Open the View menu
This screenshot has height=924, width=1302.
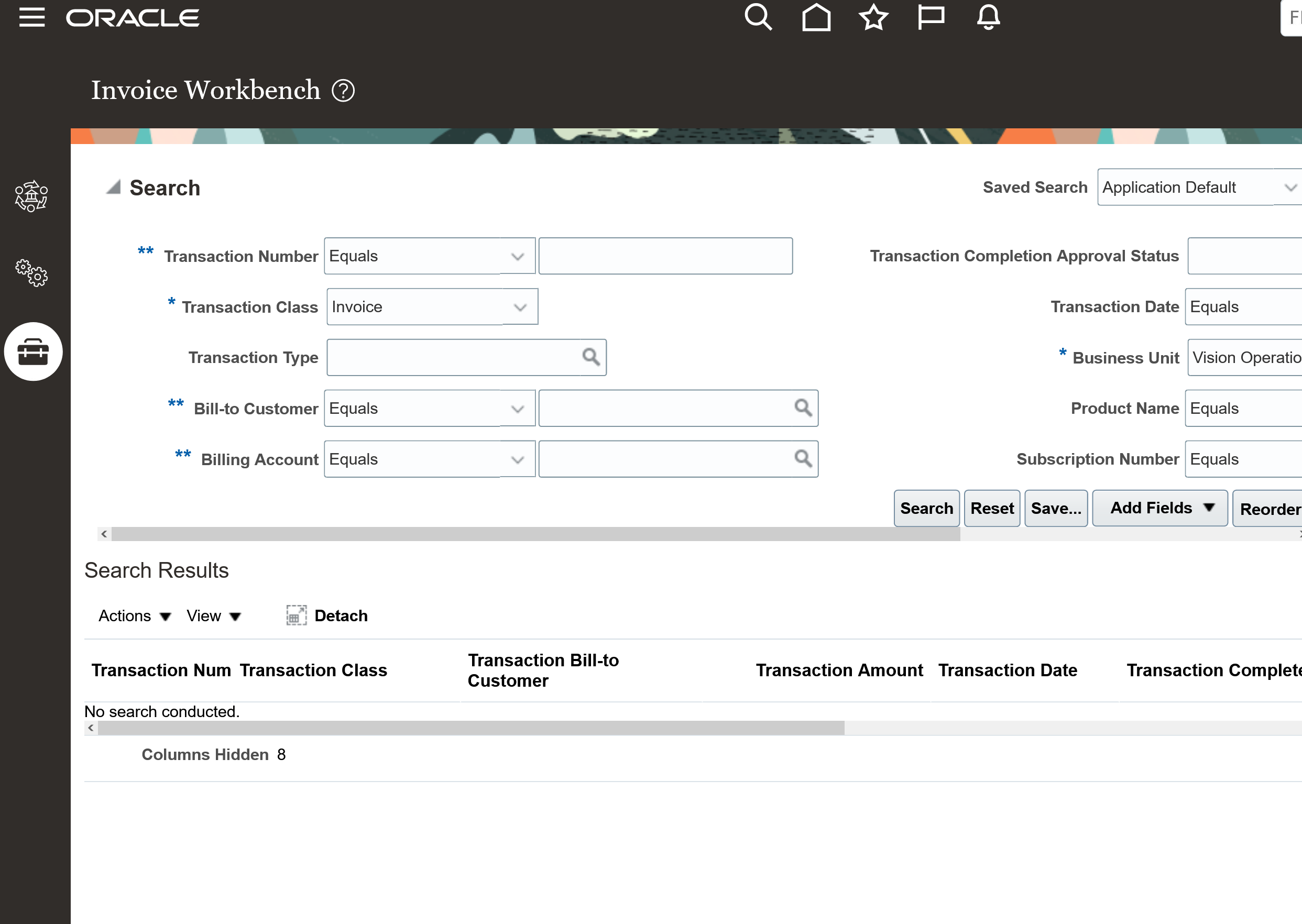213,616
